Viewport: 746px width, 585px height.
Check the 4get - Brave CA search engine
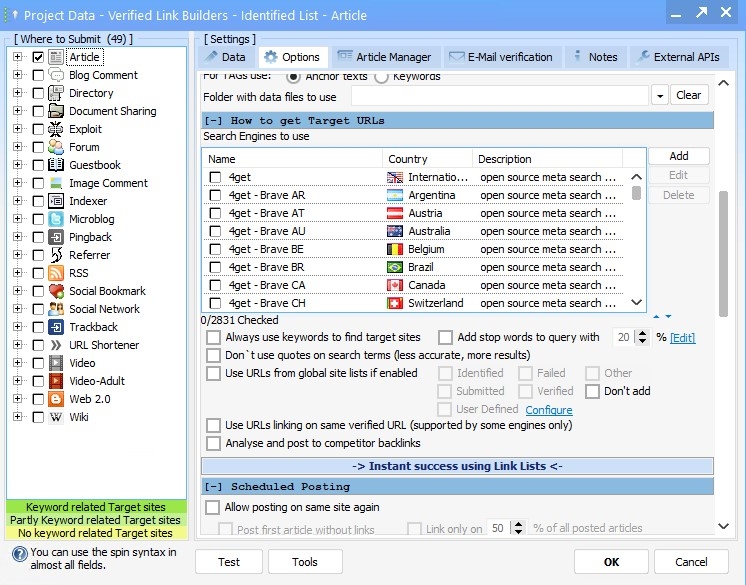click(x=215, y=285)
